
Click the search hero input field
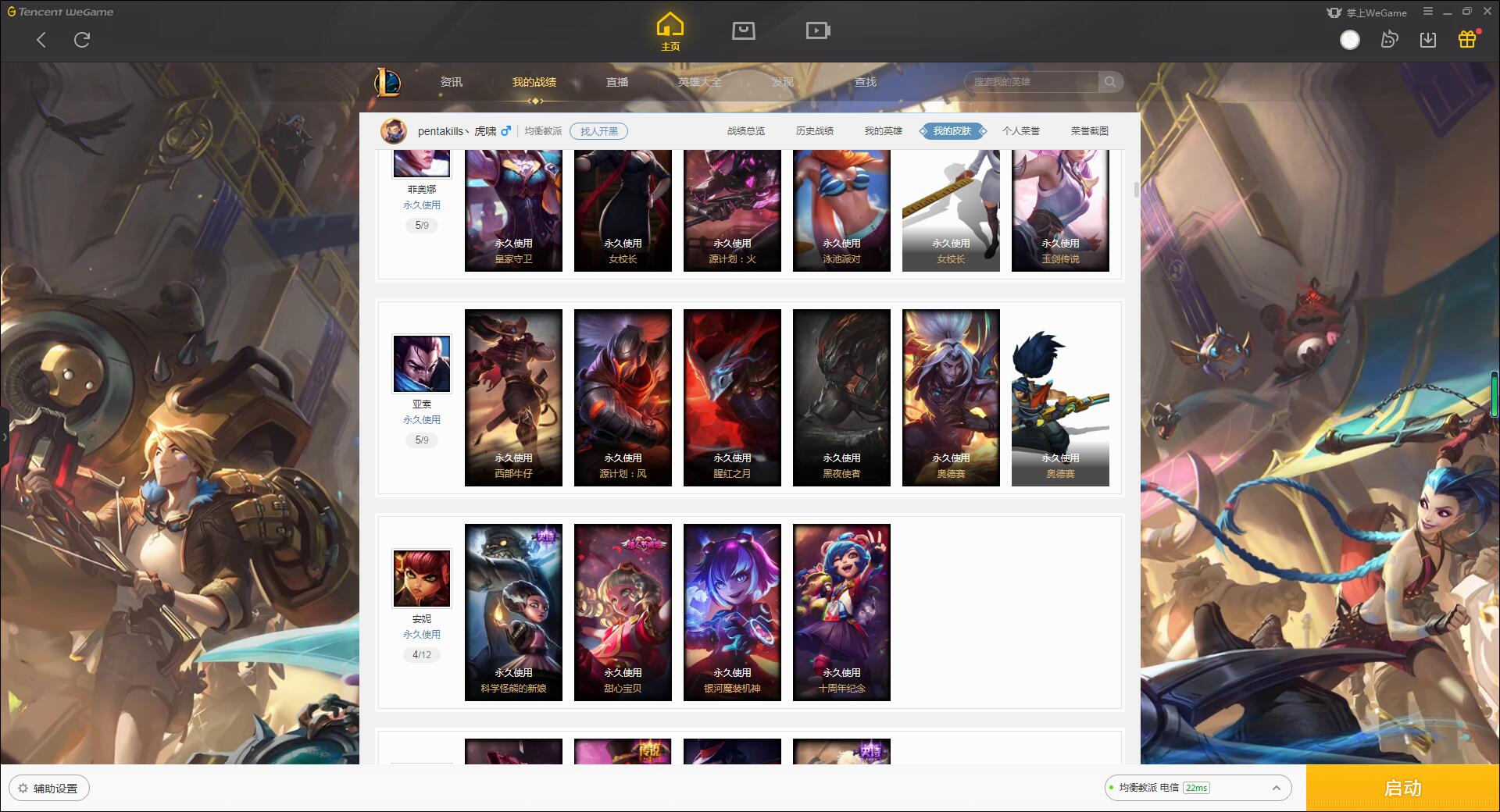(1031, 82)
